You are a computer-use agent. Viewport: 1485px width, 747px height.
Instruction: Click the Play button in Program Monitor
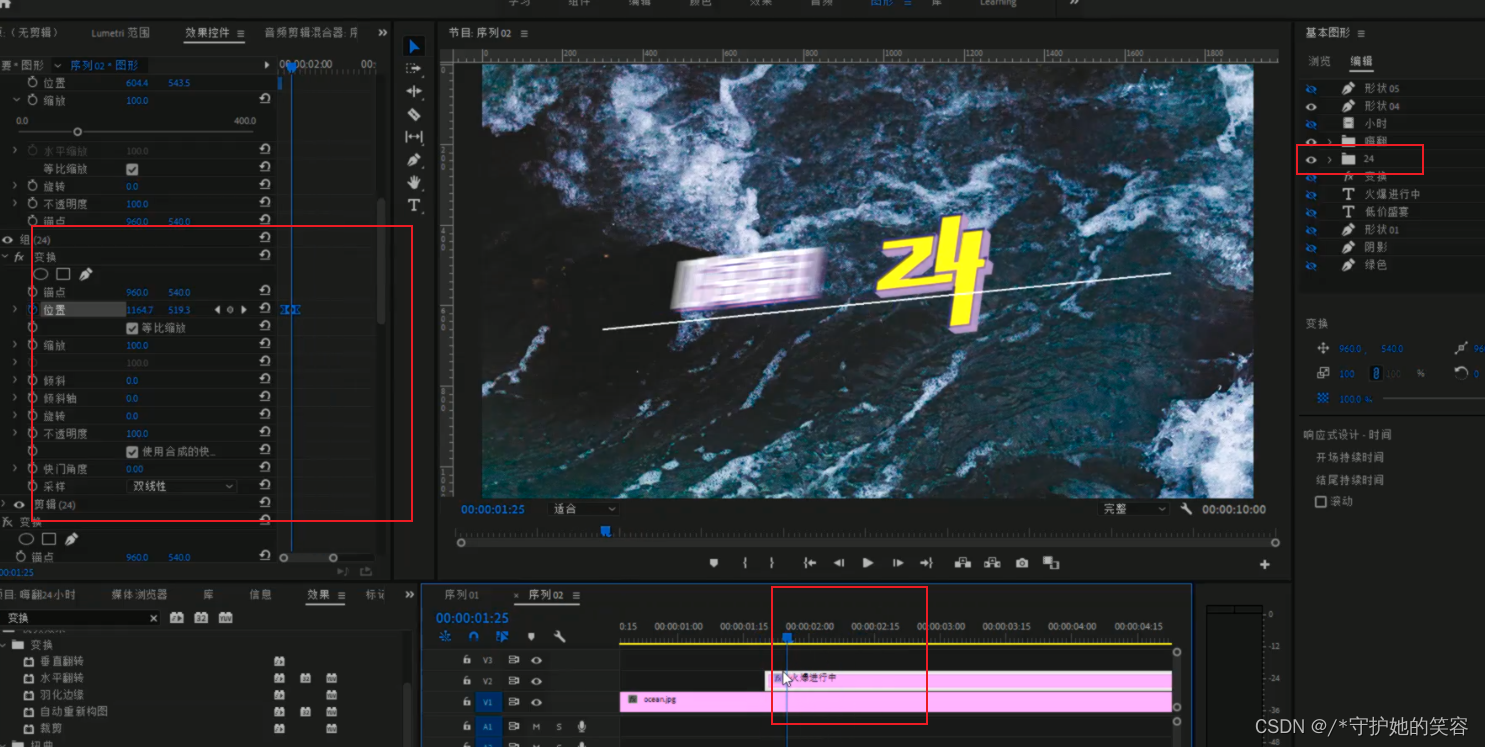click(x=868, y=563)
